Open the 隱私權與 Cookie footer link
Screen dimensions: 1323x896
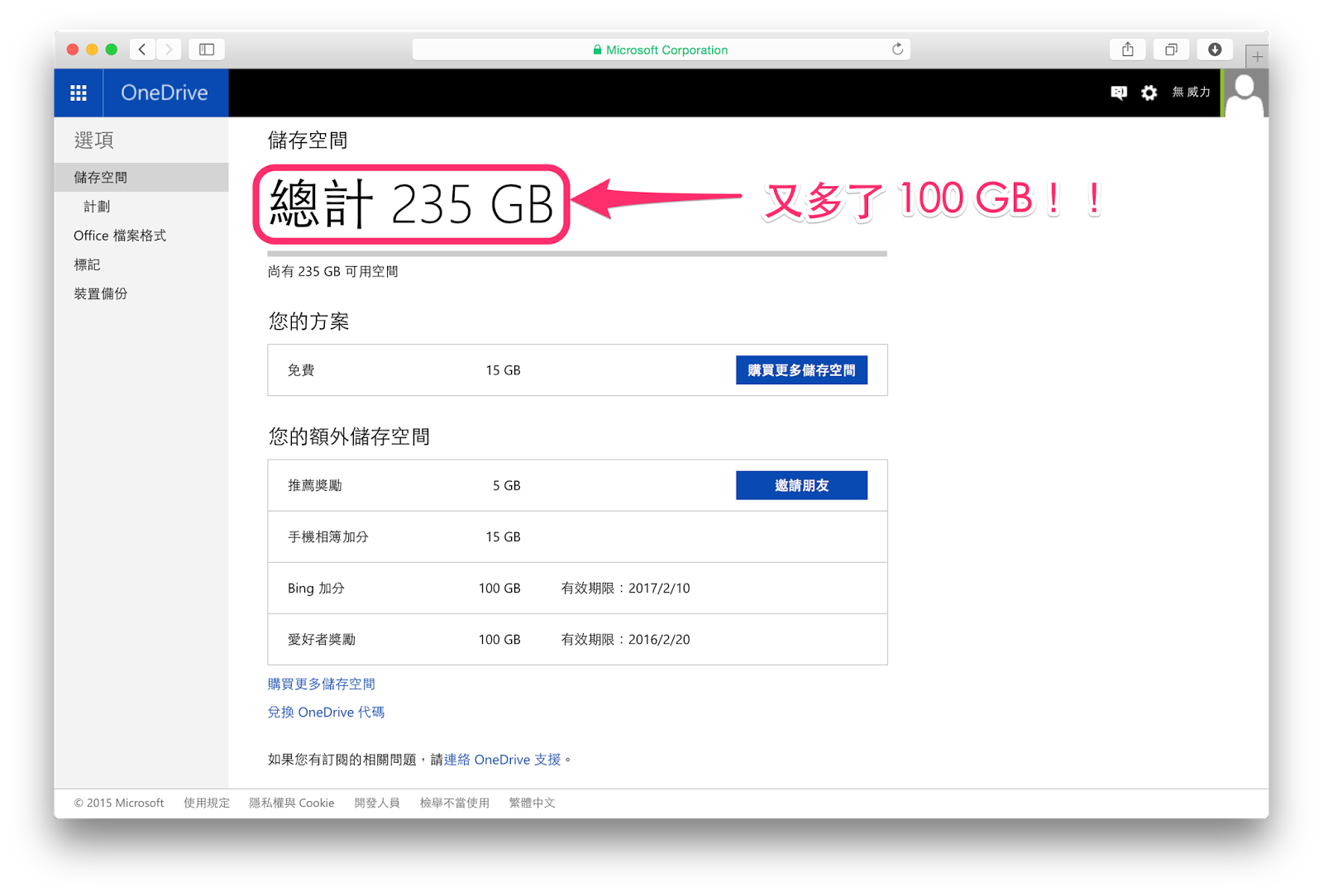coord(292,803)
